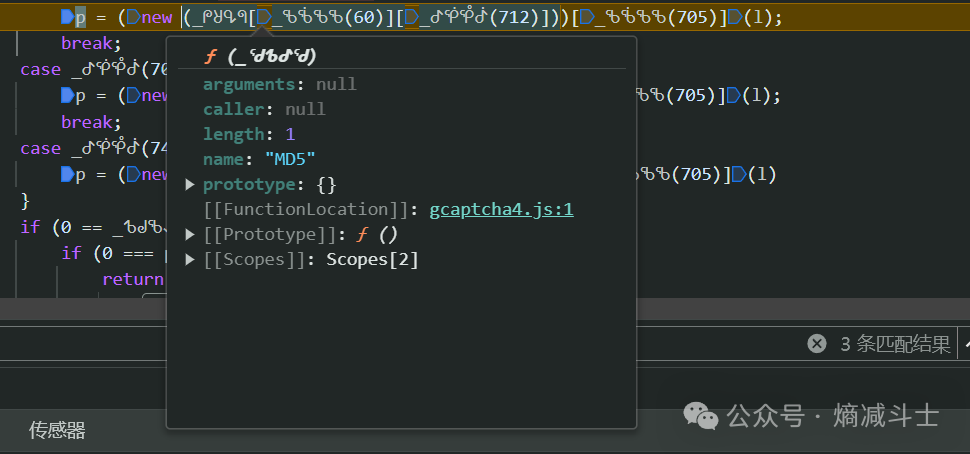The height and width of the screenshot is (454, 970).
Task: Clear the search field with X icon
Action: click(817, 344)
